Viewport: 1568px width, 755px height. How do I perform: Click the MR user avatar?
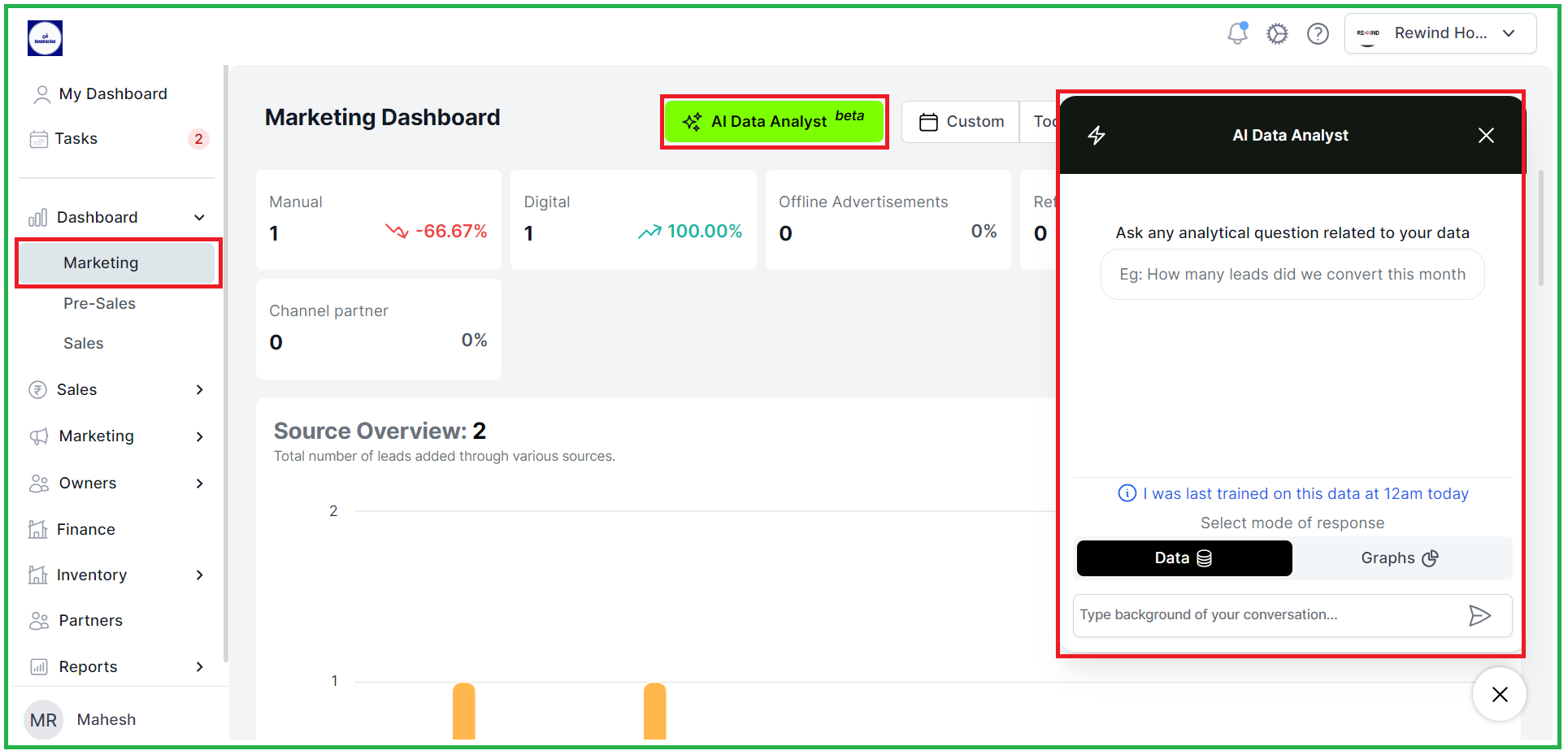(43, 720)
